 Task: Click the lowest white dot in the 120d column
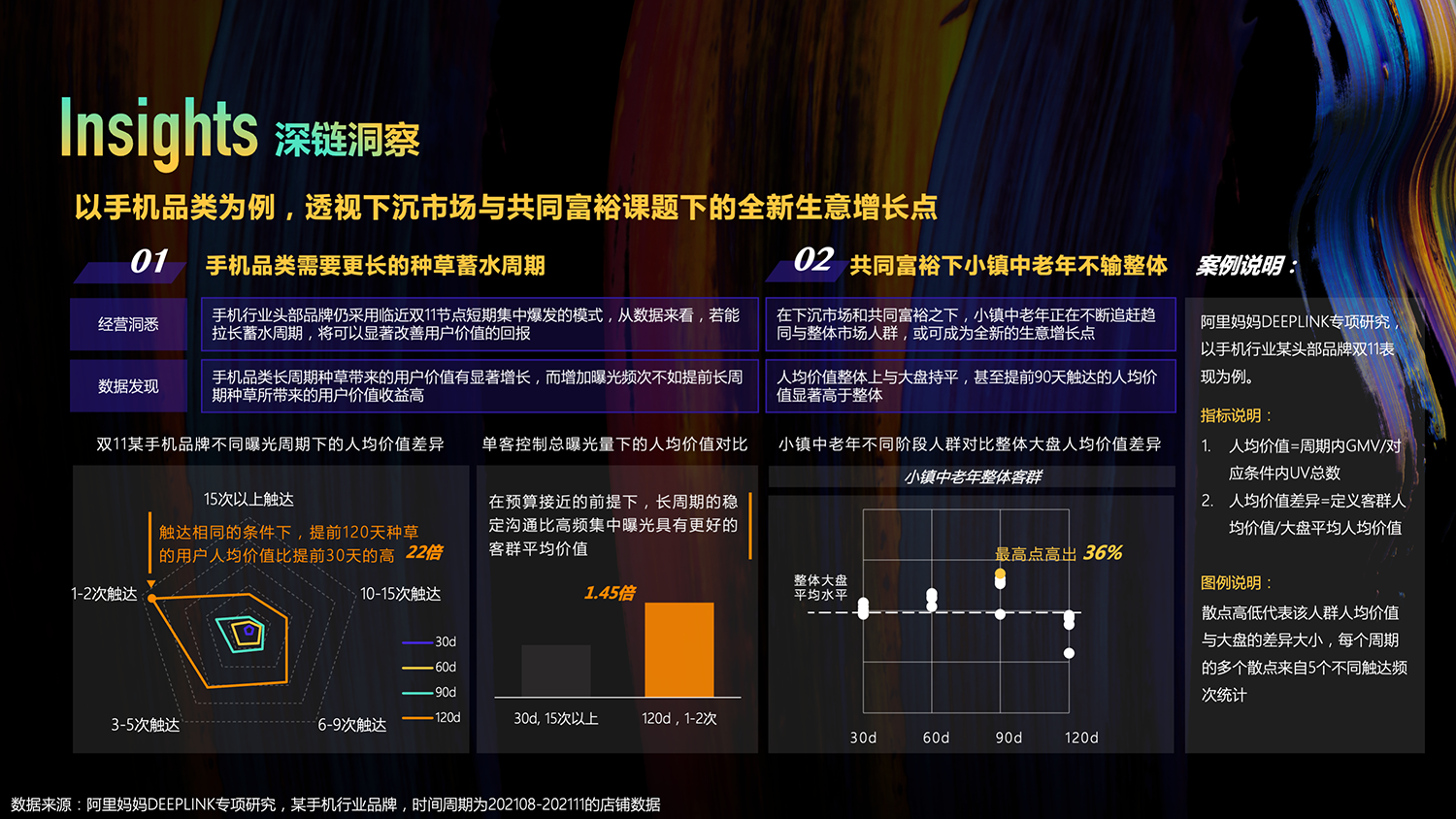coord(1069,653)
